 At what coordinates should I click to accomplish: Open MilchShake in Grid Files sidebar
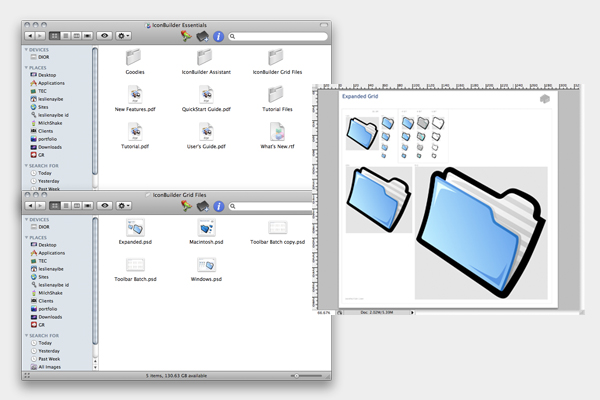pyautogui.click(x=46, y=293)
